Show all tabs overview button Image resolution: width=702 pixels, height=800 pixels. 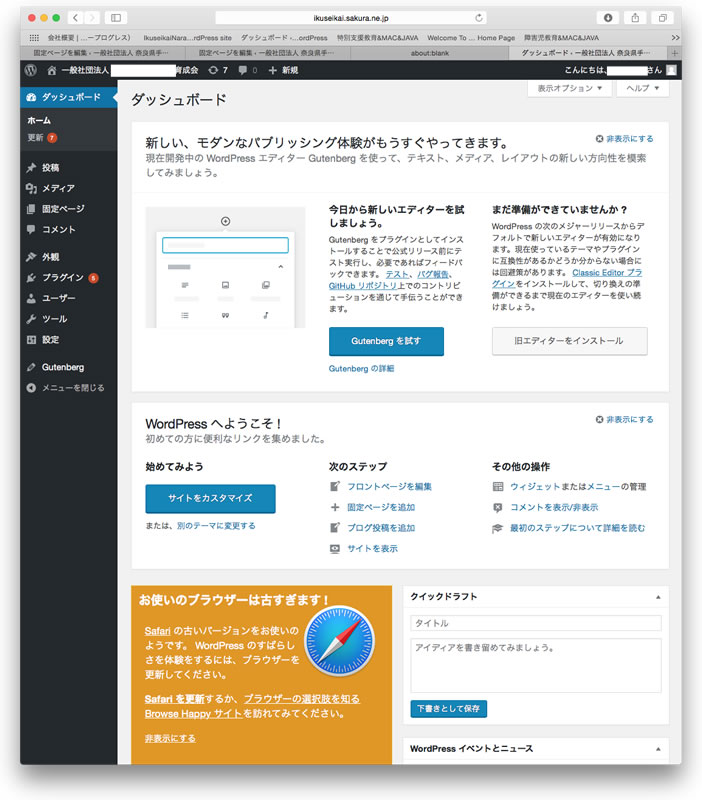(x=662, y=18)
